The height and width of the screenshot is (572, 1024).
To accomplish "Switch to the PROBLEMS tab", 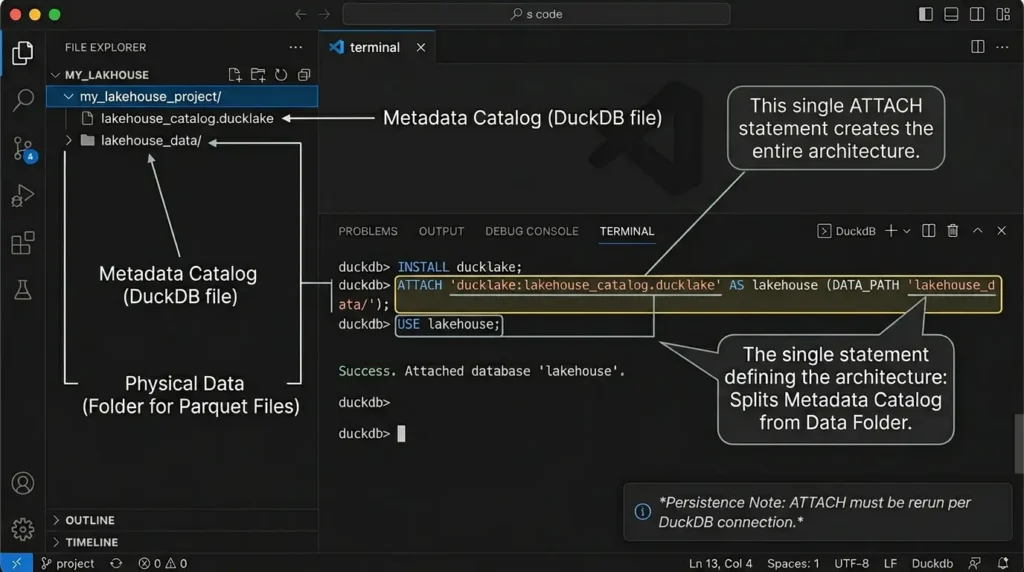I will click(368, 231).
